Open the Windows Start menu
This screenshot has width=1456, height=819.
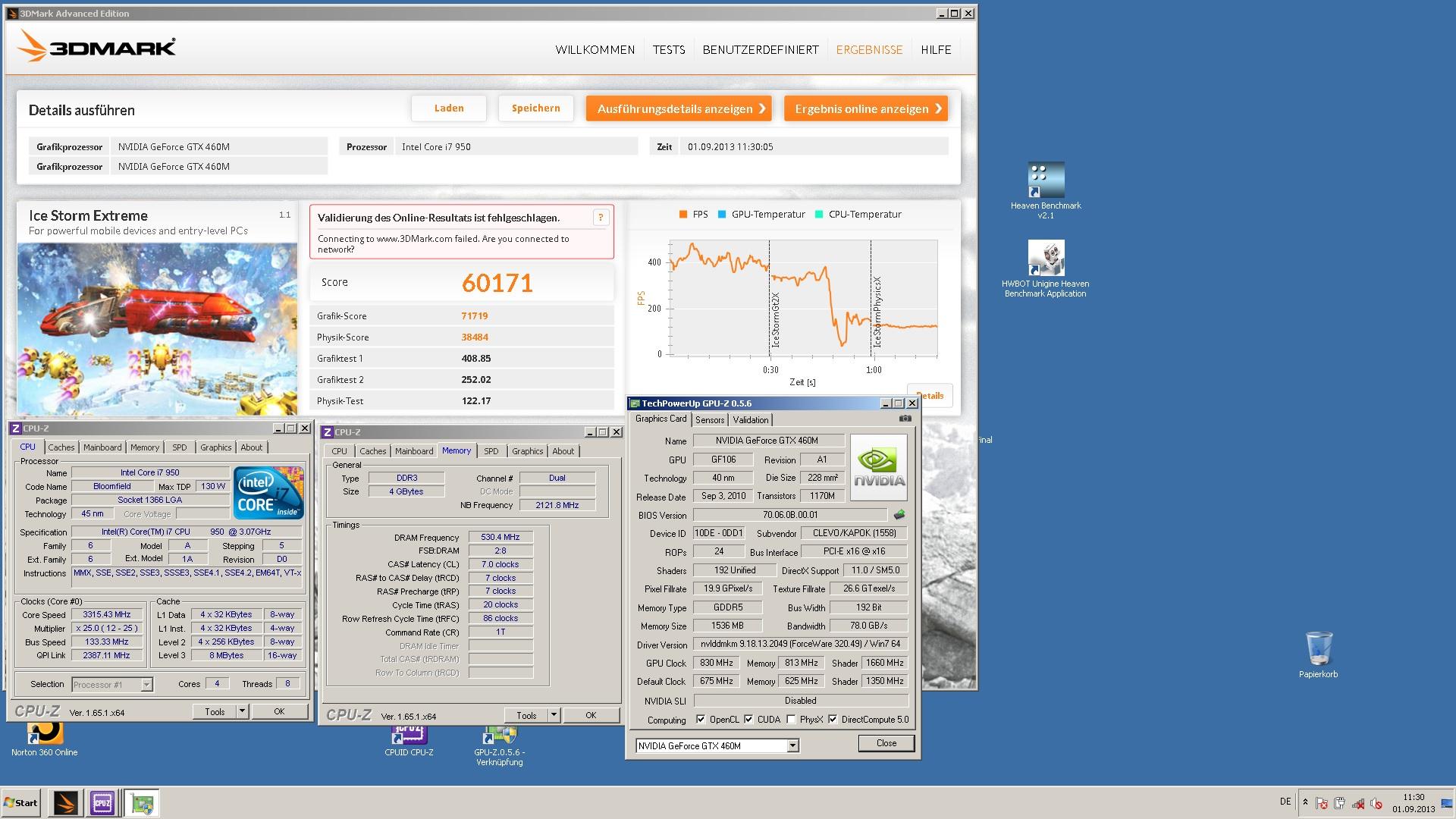(21, 802)
